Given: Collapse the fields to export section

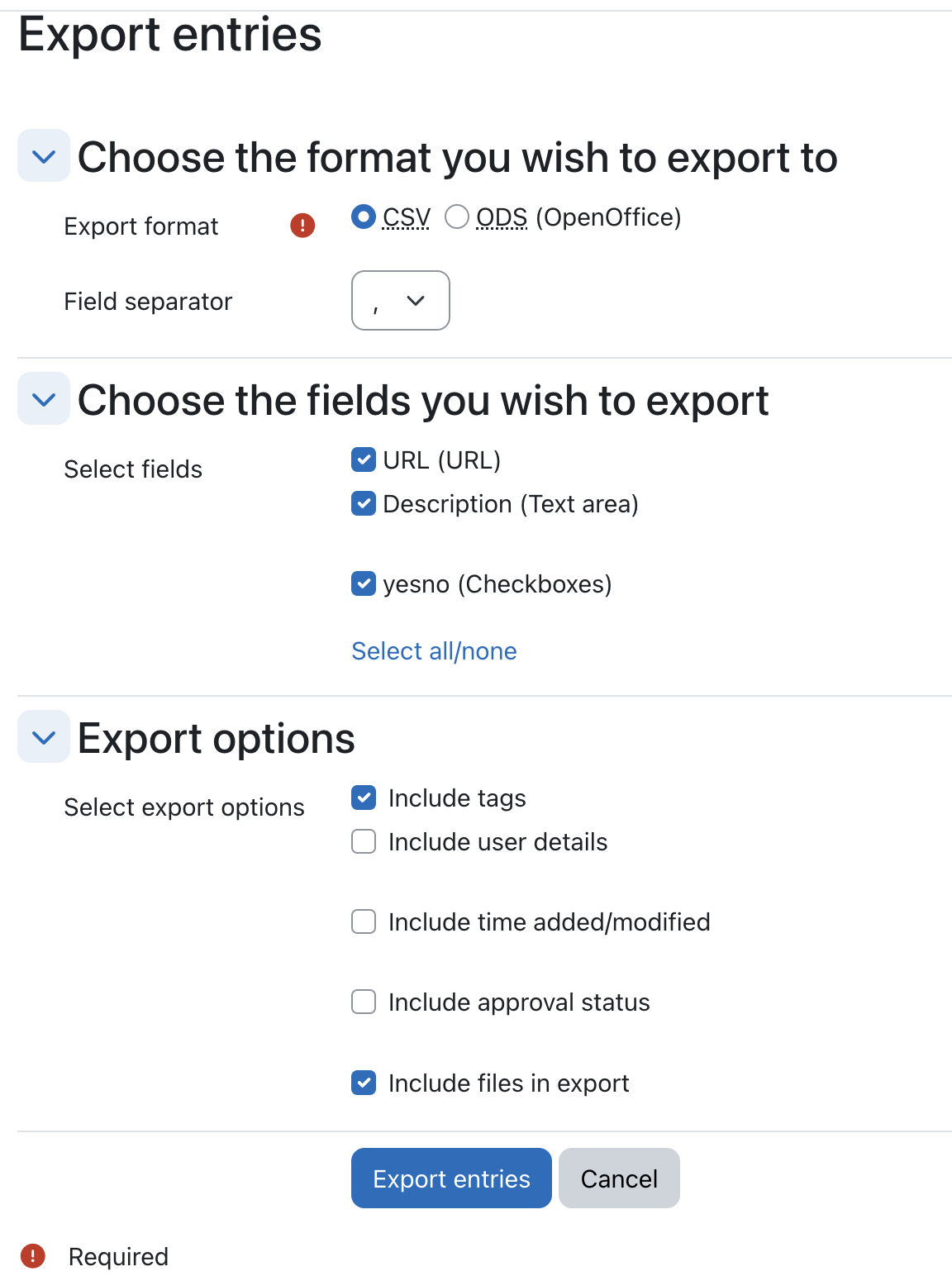Looking at the screenshot, I should coord(44,398).
